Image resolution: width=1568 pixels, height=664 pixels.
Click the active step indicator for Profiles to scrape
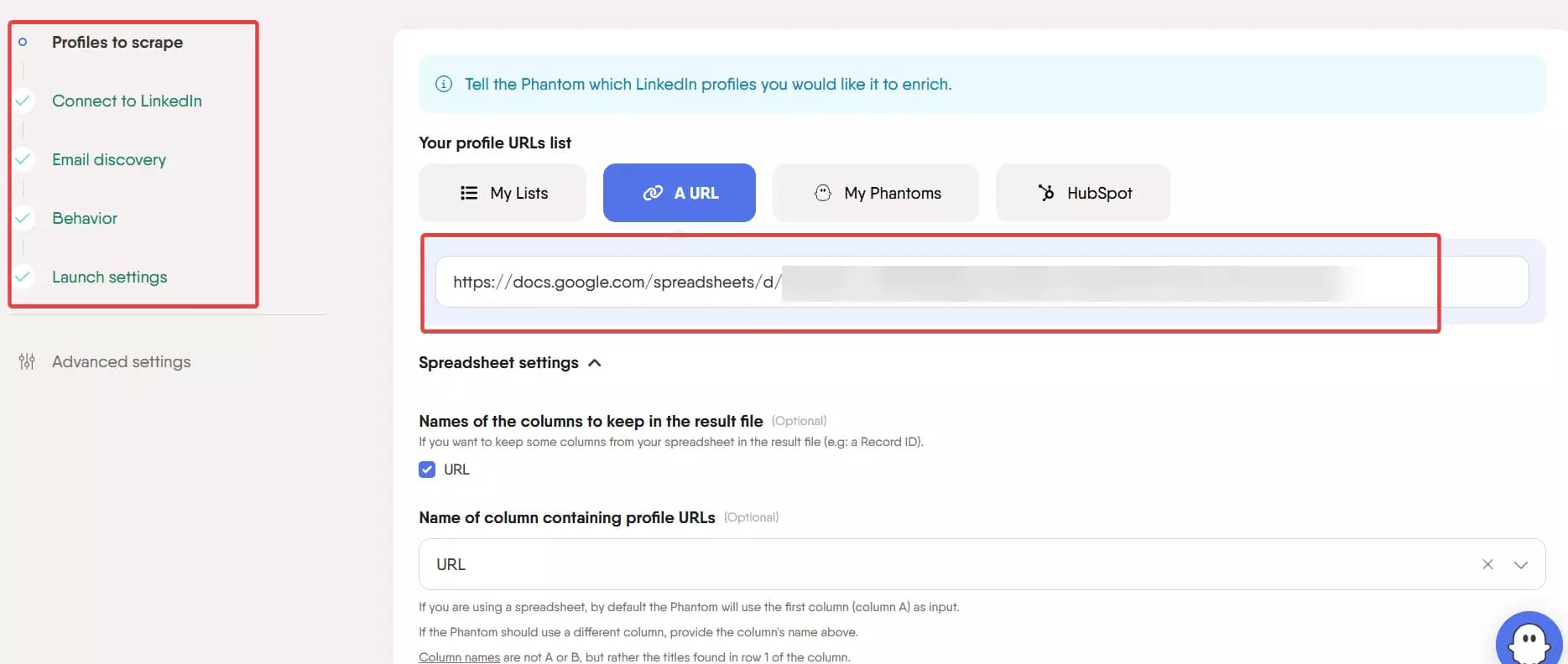(x=23, y=42)
